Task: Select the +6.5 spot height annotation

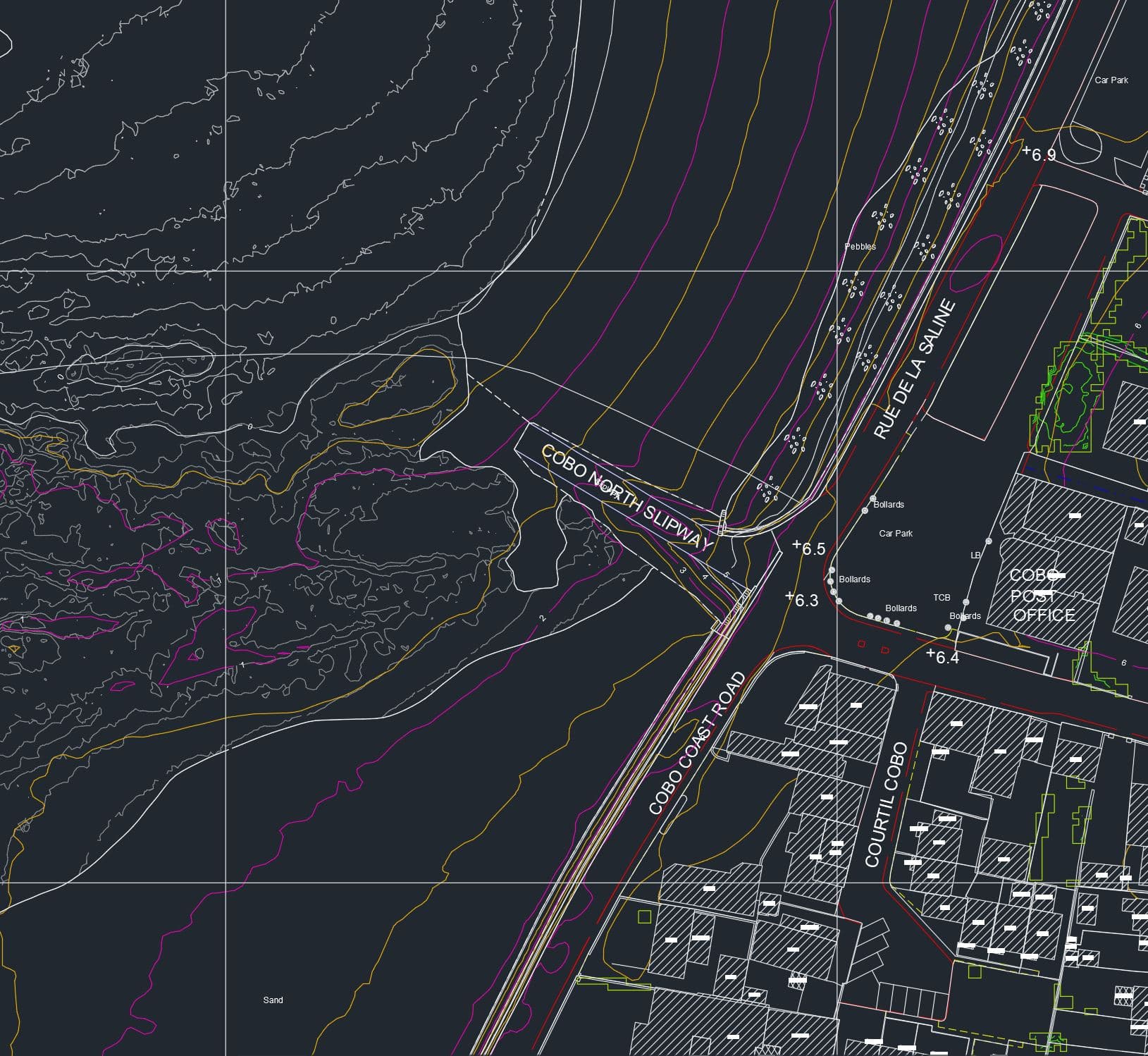Action: 809,548
